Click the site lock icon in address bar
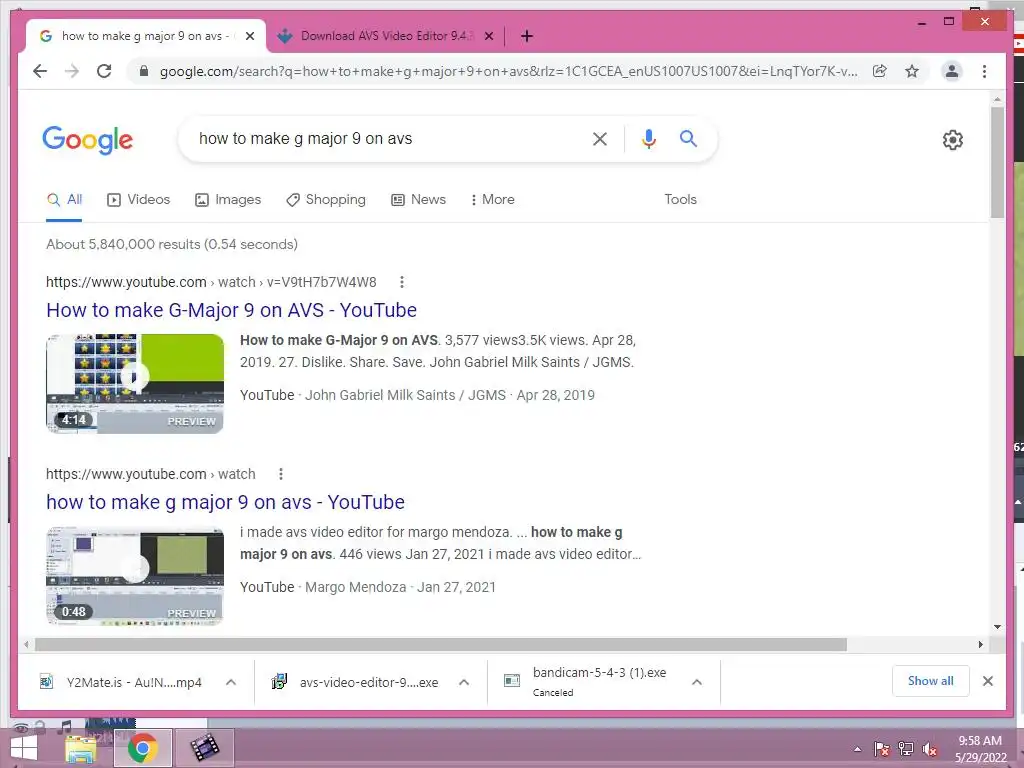 pyautogui.click(x=144, y=71)
